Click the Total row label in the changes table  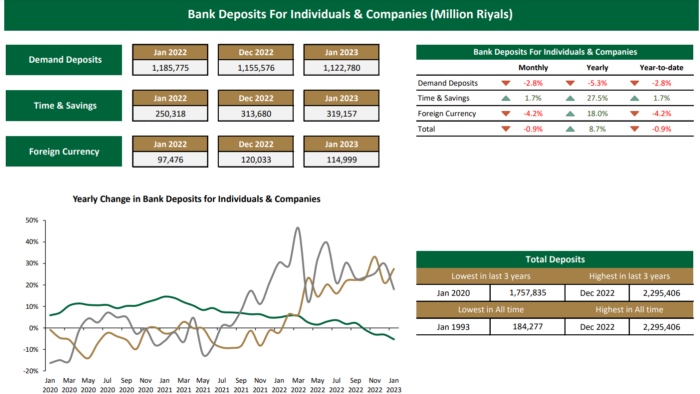click(426, 129)
